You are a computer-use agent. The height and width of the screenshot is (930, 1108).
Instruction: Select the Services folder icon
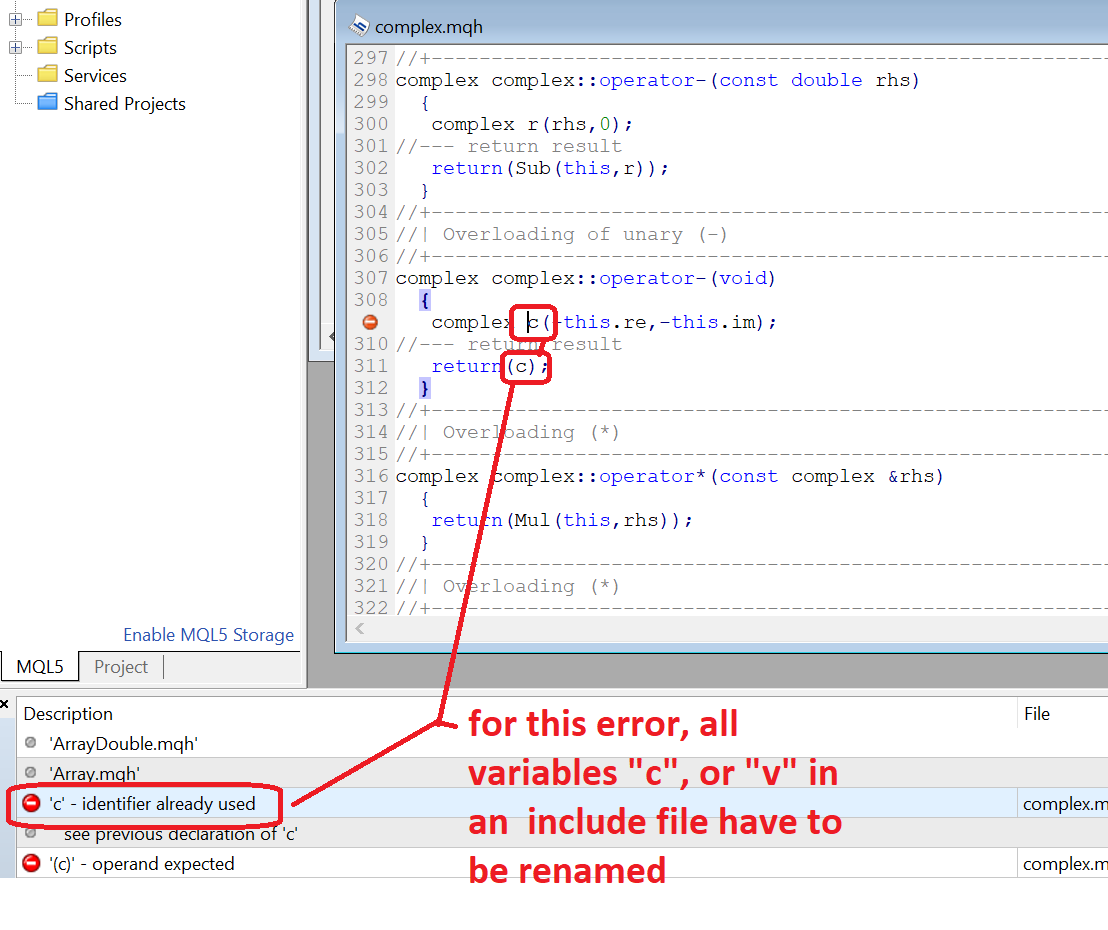[x=47, y=74]
